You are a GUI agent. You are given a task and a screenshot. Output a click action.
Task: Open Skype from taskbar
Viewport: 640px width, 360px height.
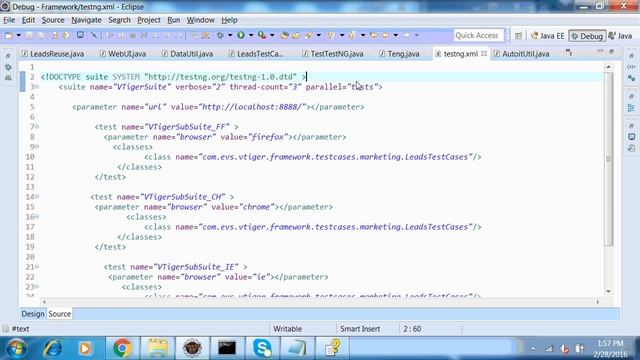pyautogui.click(x=262, y=348)
